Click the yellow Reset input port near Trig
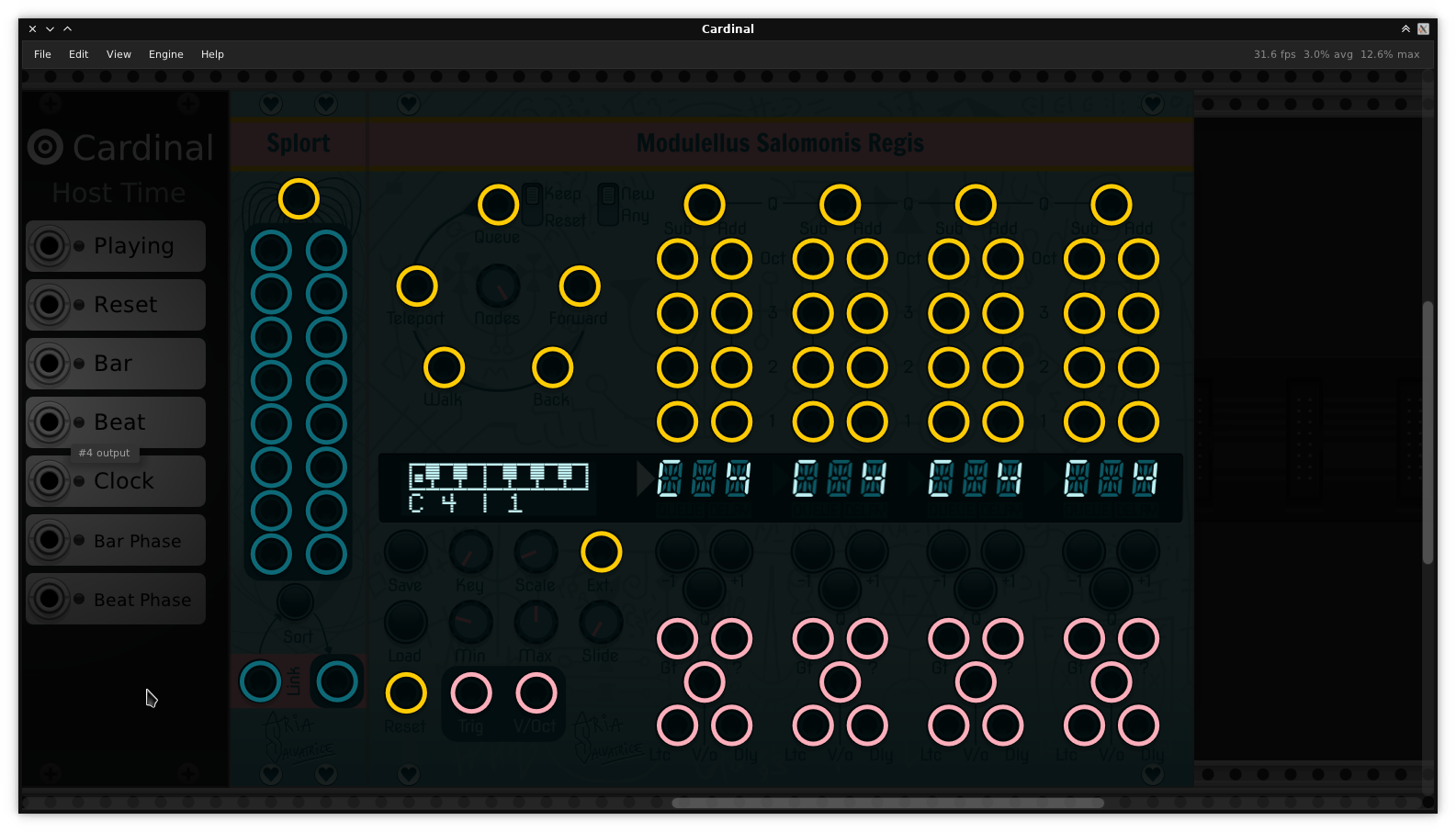 point(406,693)
